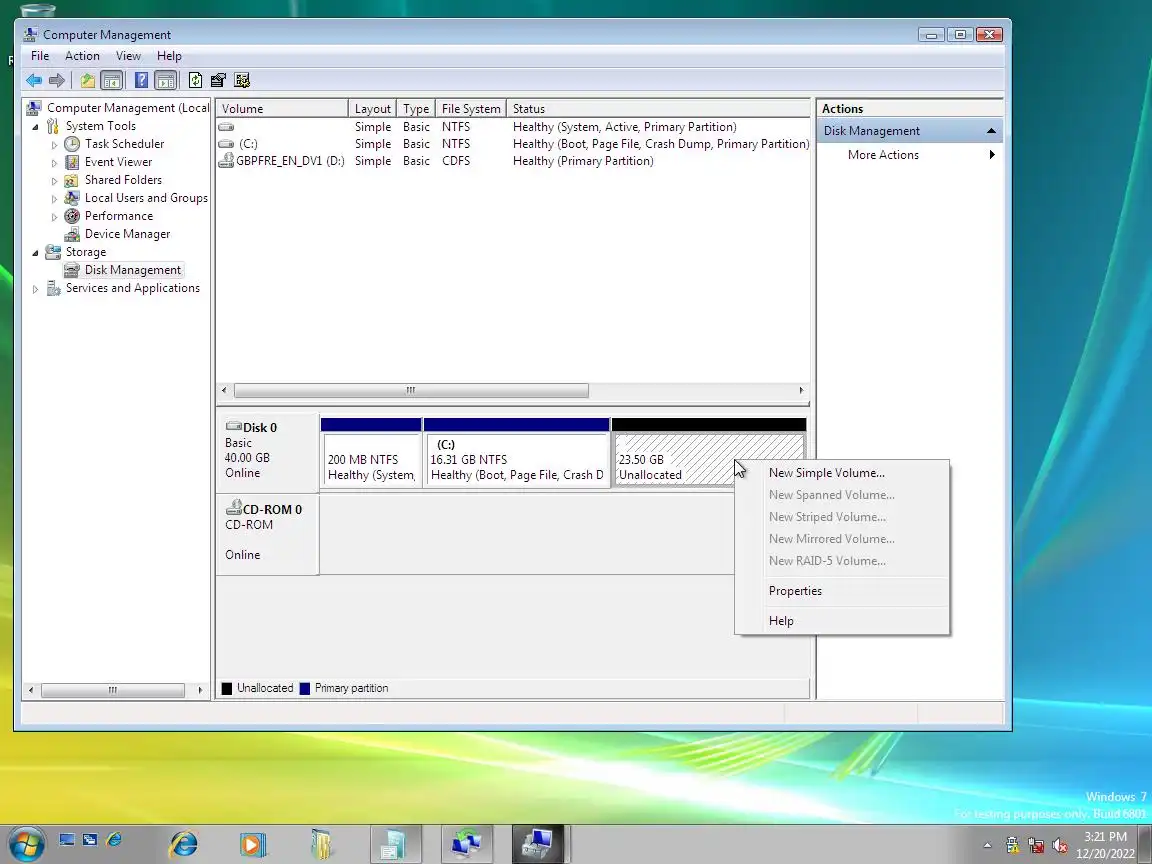Collapse the Disk Management actions section
This screenshot has height=864, width=1152.
click(x=991, y=131)
